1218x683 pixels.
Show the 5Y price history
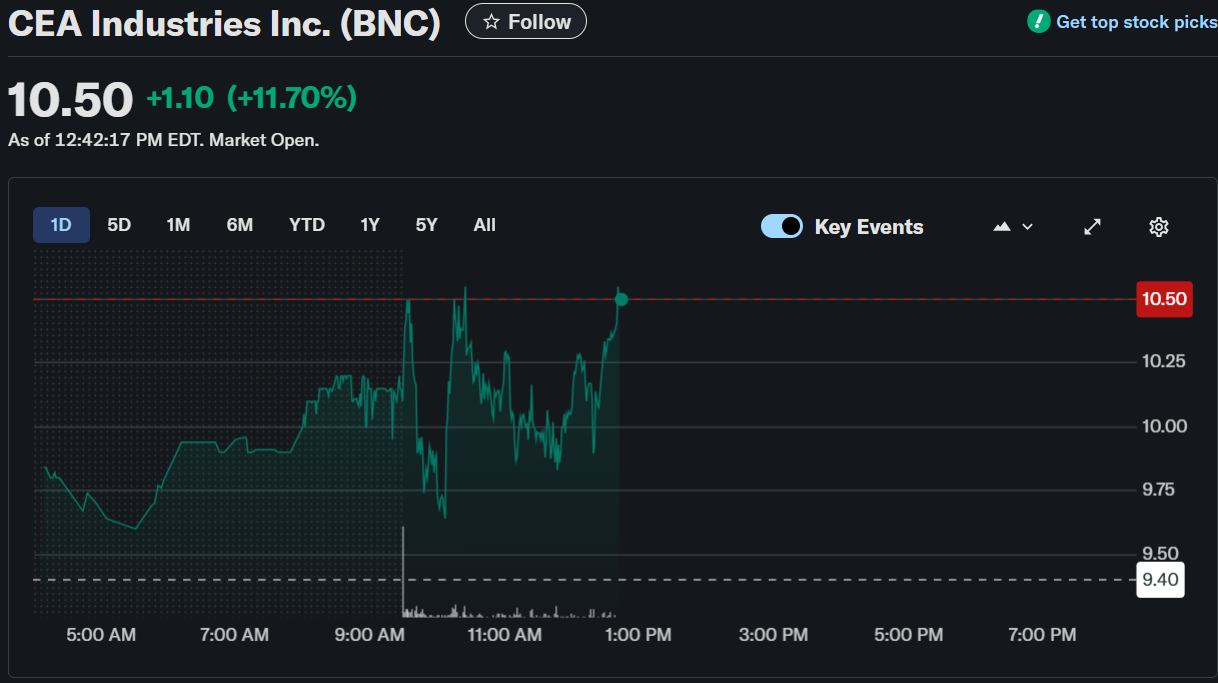tap(427, 225)
